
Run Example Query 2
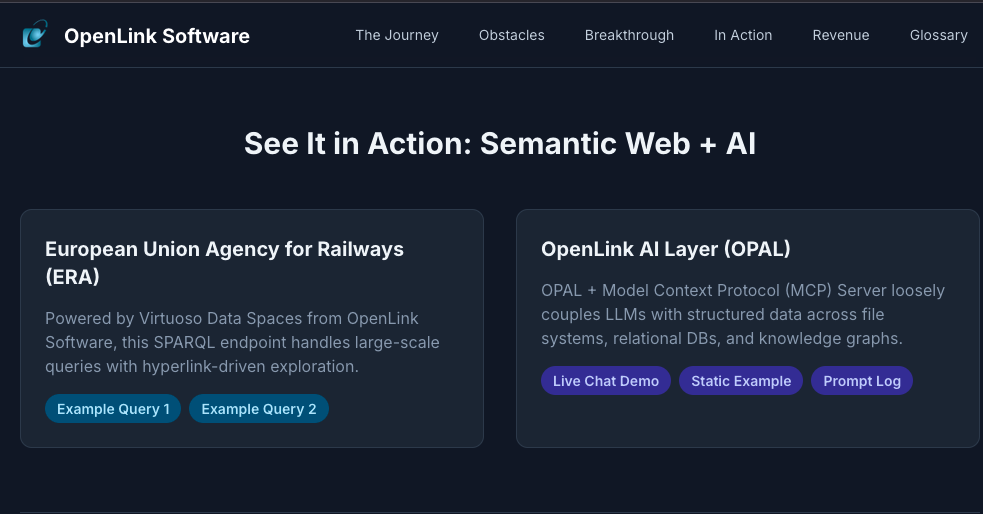[259, 409]
